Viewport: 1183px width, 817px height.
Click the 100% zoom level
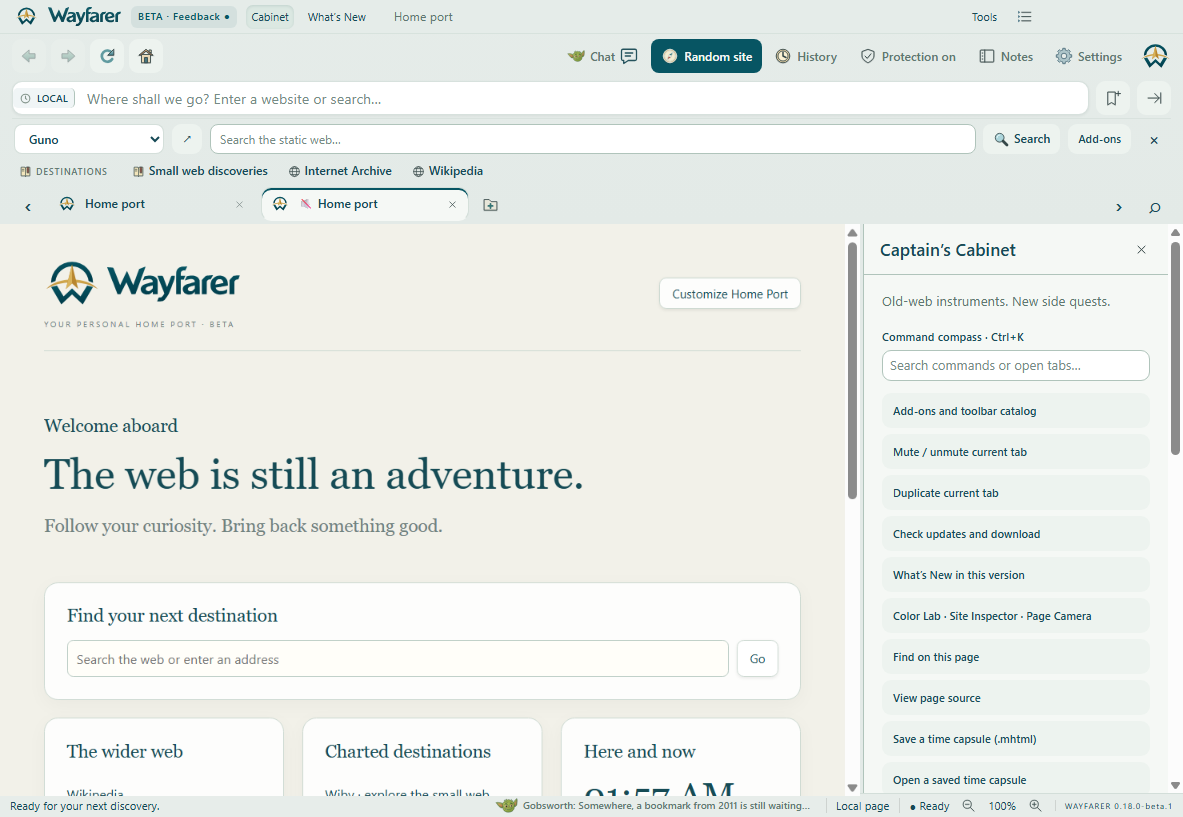click(1002, 806)
